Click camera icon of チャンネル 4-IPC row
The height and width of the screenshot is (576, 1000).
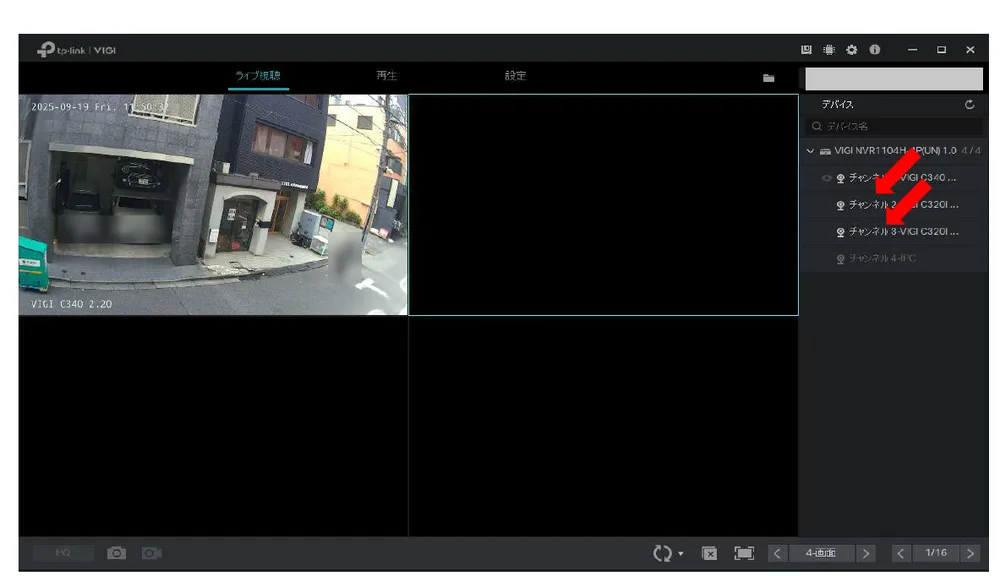pos(841,258)
